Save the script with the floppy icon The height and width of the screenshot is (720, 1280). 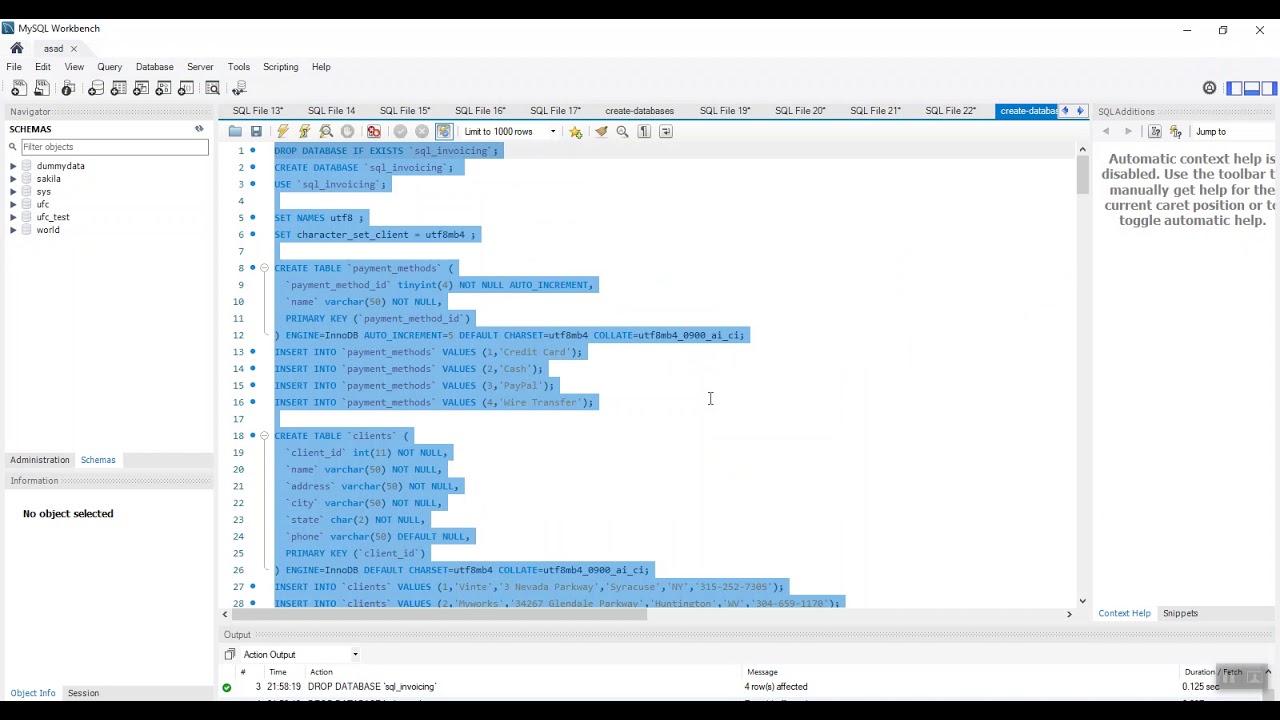point(256,131)
